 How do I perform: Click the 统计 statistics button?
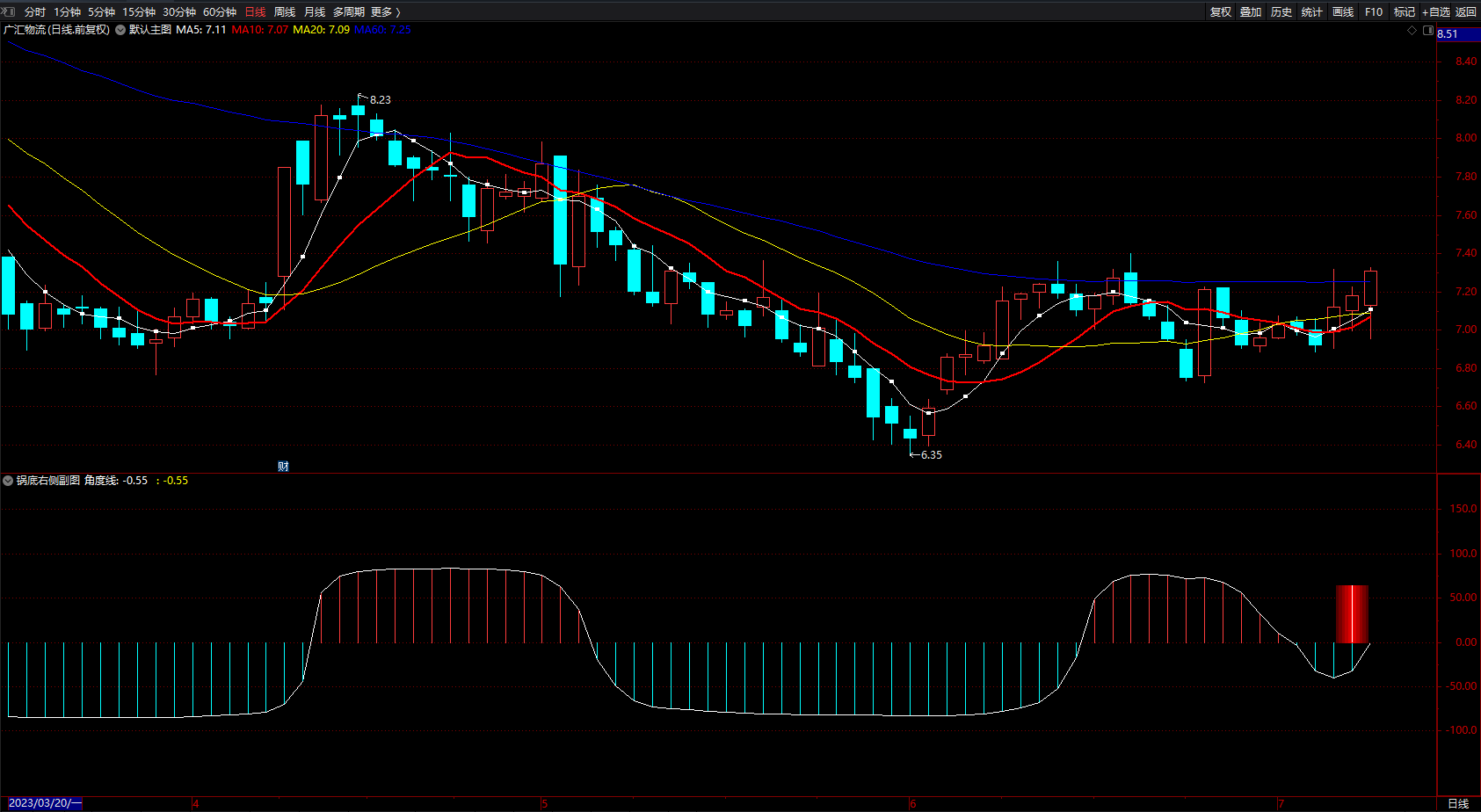pos(1312,11)
